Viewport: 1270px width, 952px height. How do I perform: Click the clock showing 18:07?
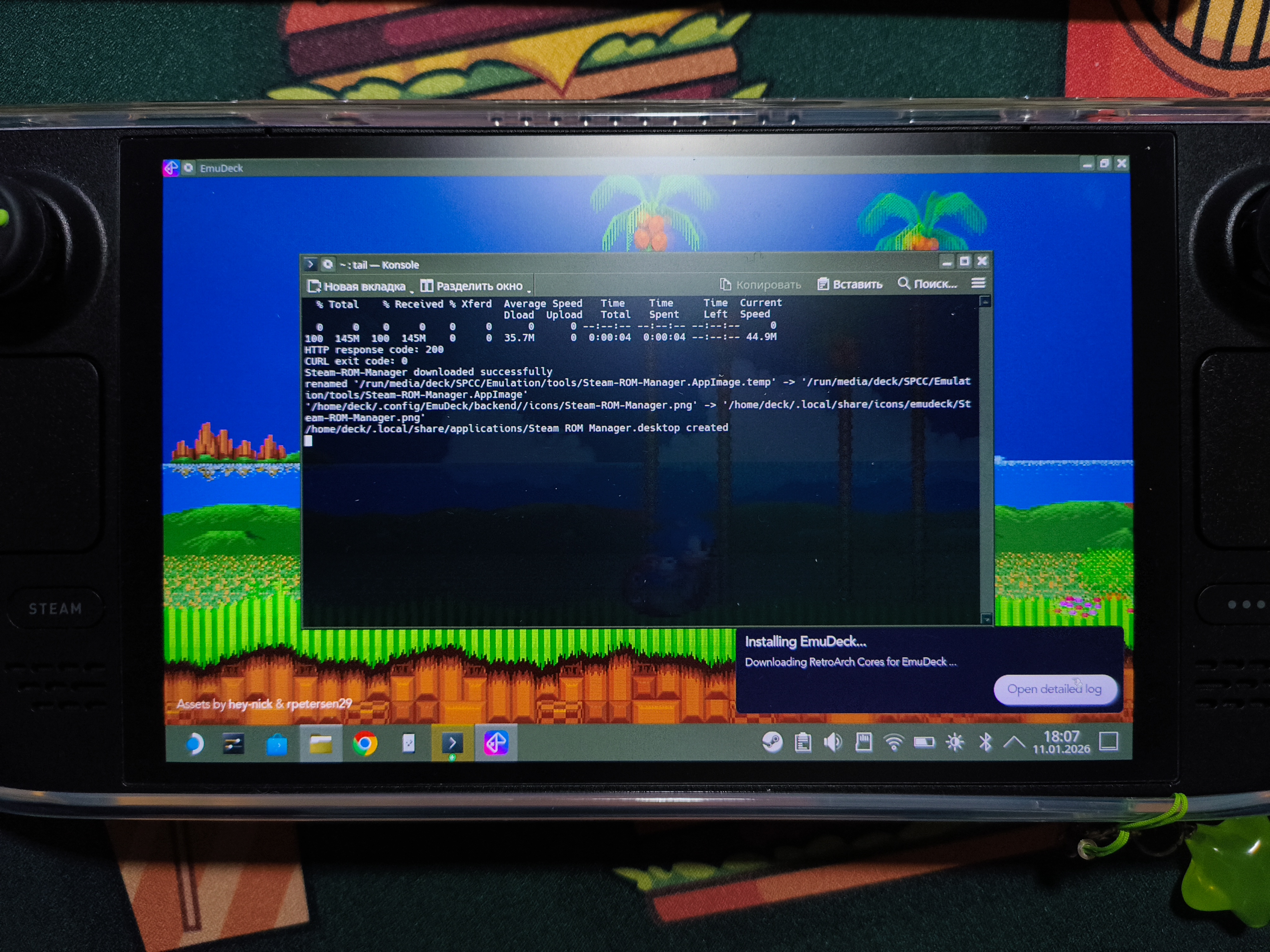pyautogui.click(x=1061, y=742)
